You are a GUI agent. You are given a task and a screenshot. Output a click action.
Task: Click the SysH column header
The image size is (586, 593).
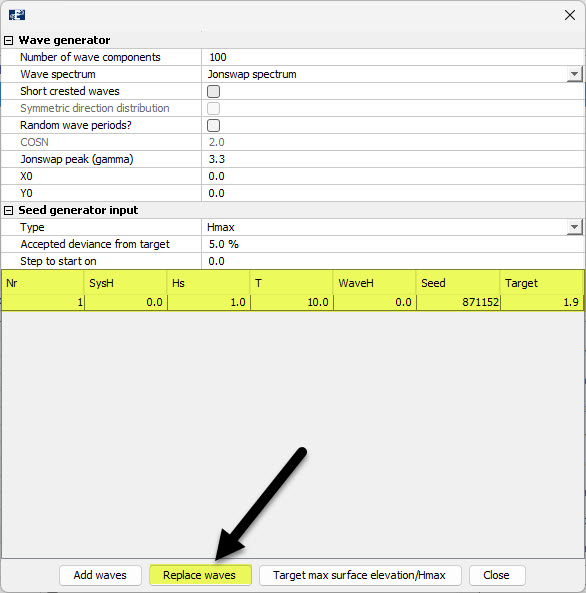click(126, 283)
